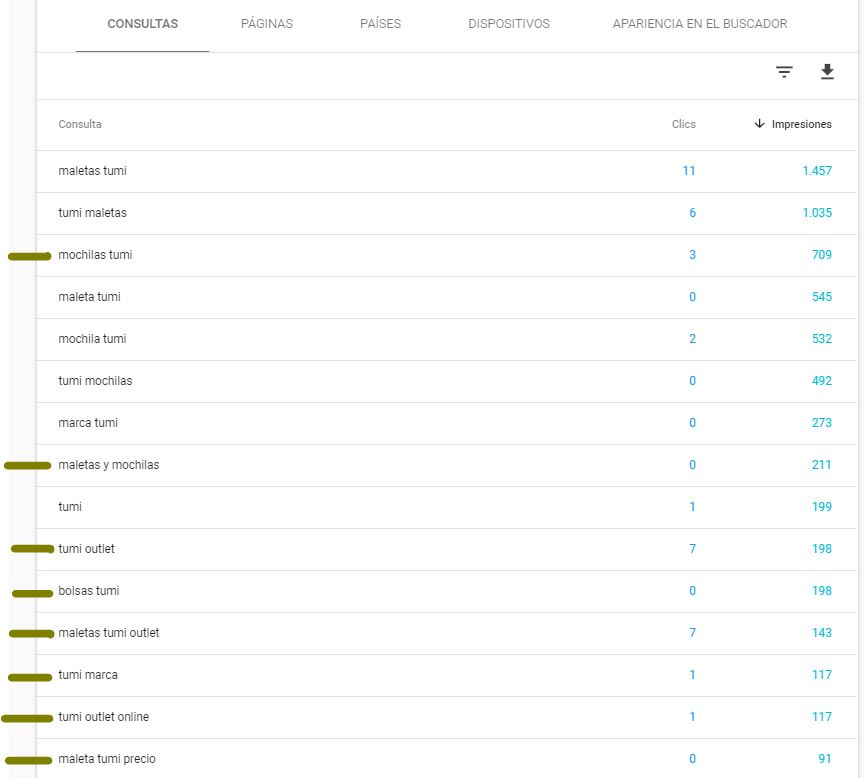This screenshot has height=778, width=864.
Task: Click 117 impressions for tumi outlet online
Action: 822,717
